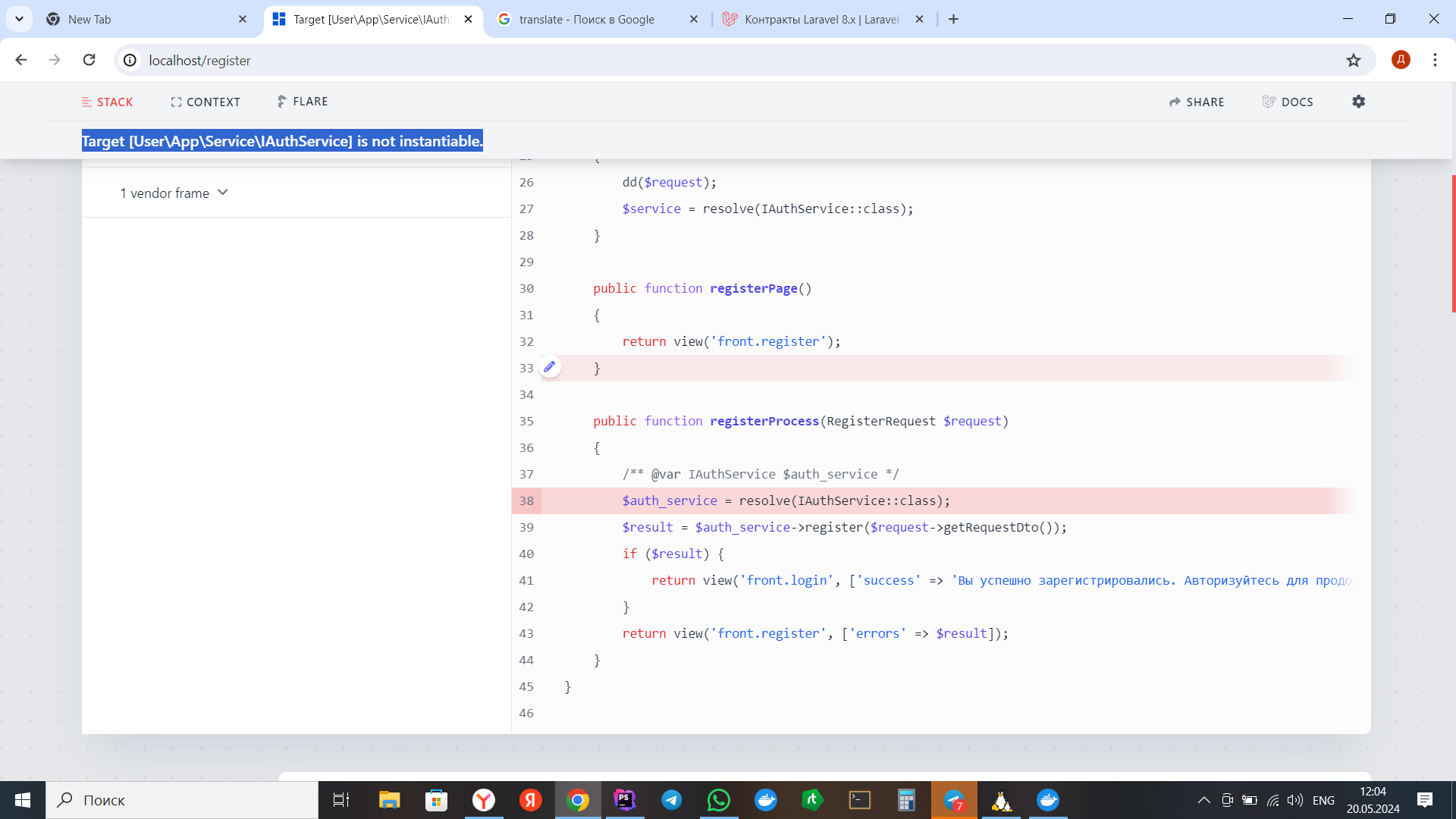The height and width of the screenshot is (819, 1456).
Task: Click the Laravel translate Google tab
Action: click(596, 20)
